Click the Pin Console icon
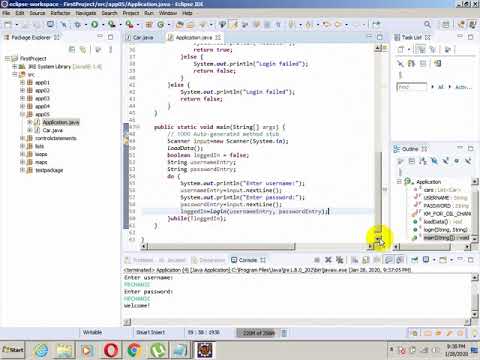 [x=414, y=260]
